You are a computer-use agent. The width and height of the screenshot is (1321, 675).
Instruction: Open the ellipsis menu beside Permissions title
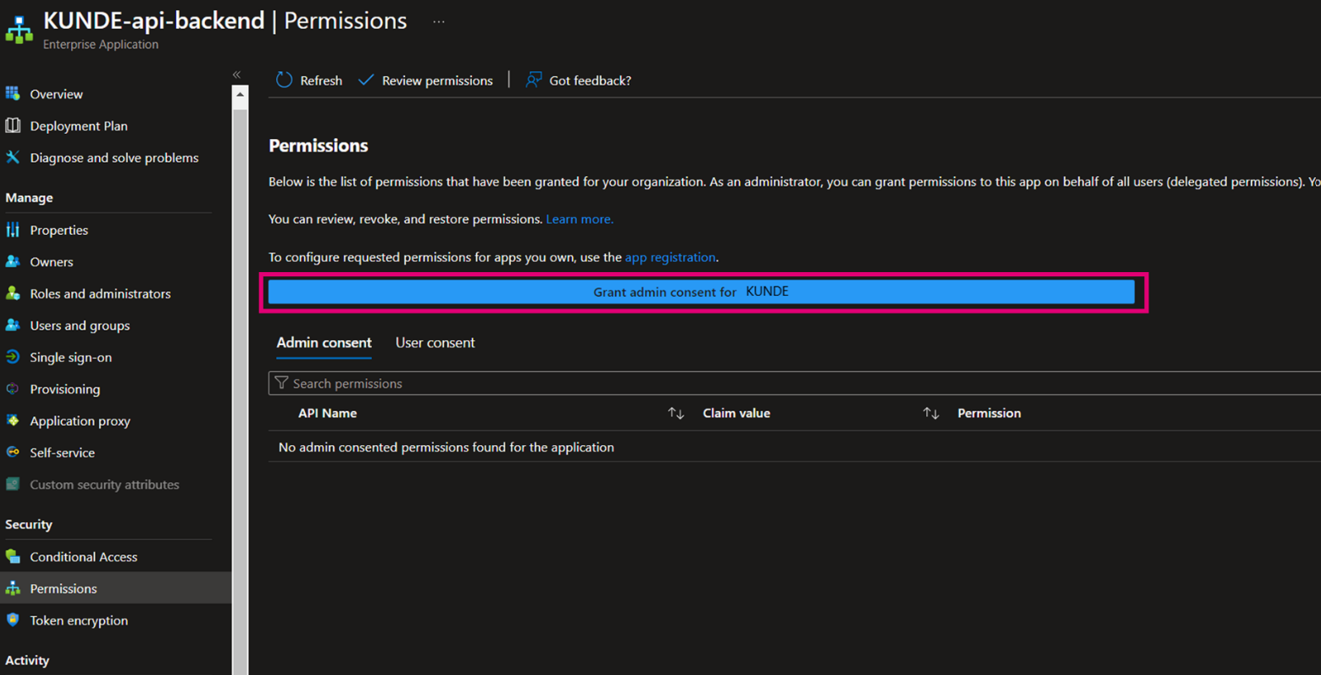tap(438, 22)
